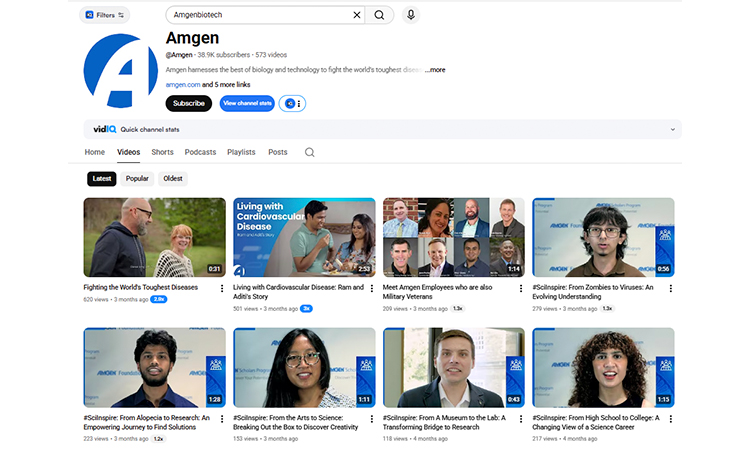Click the microphone voice search icon

coord(410,15)
